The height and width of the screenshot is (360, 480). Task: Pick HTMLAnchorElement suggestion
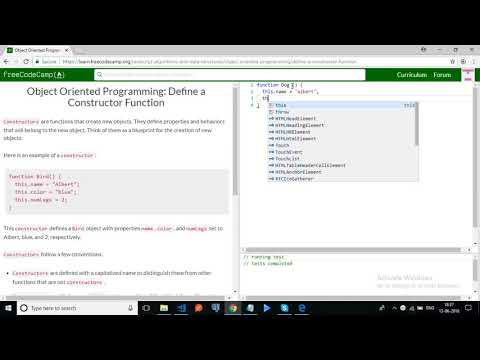tap(343, 172)
